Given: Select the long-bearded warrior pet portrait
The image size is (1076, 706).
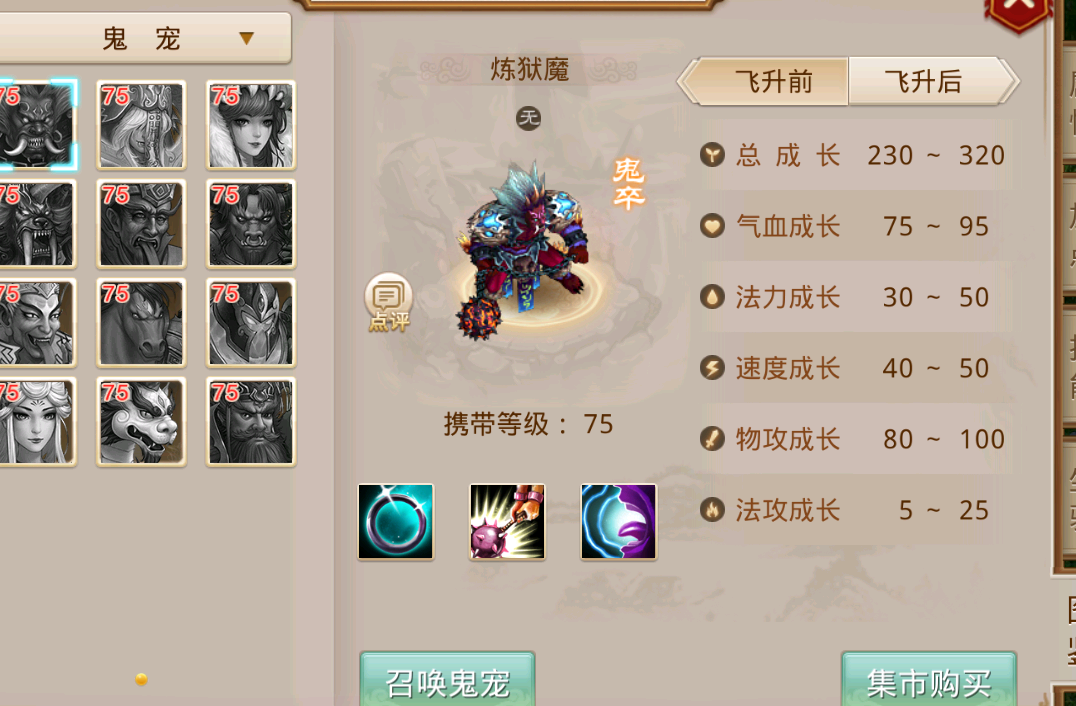Looking at the screenshot, I should [x=251, y=421].
